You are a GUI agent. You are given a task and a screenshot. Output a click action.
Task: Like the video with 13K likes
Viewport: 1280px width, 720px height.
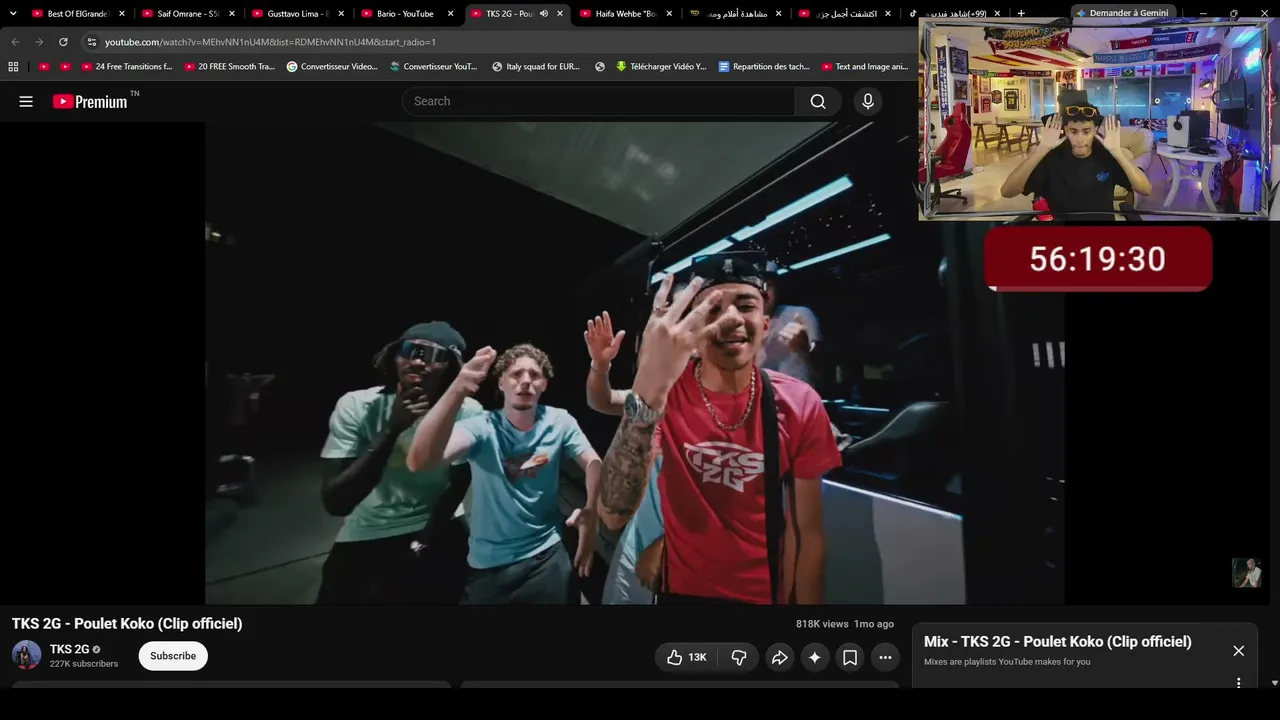[686, 657]
